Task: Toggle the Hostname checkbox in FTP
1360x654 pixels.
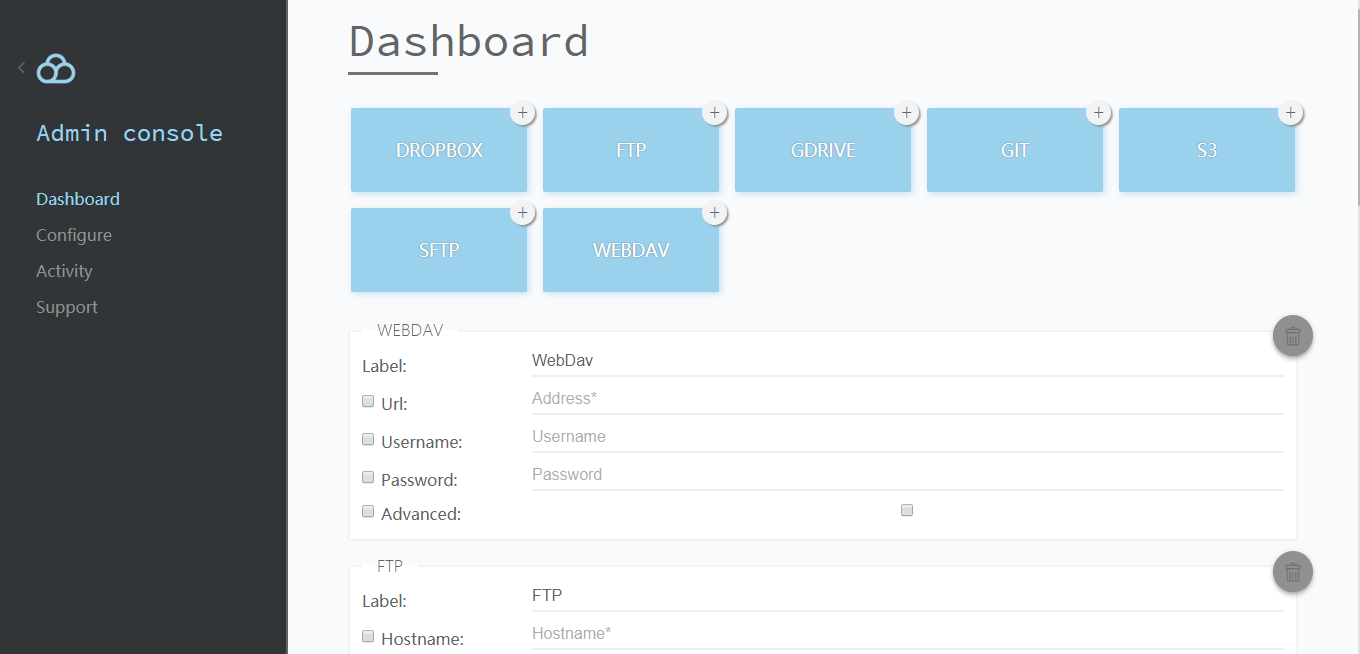Action: pos(368,636)
